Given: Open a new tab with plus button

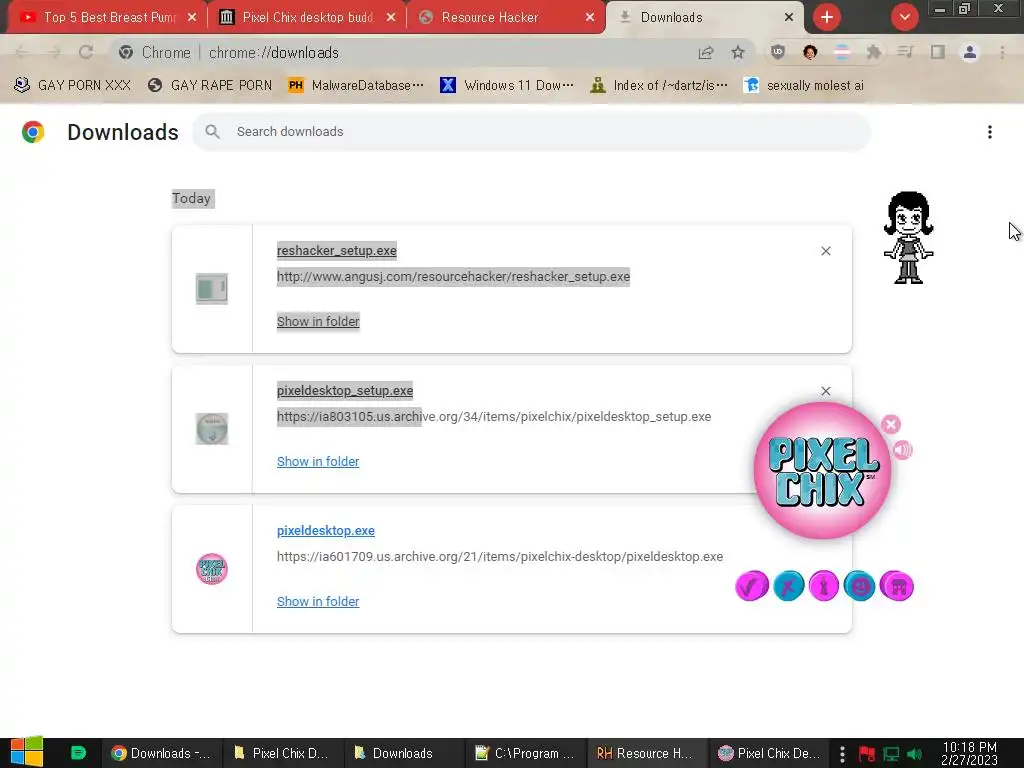Looking at the screenshot, I should click(827, 17).
